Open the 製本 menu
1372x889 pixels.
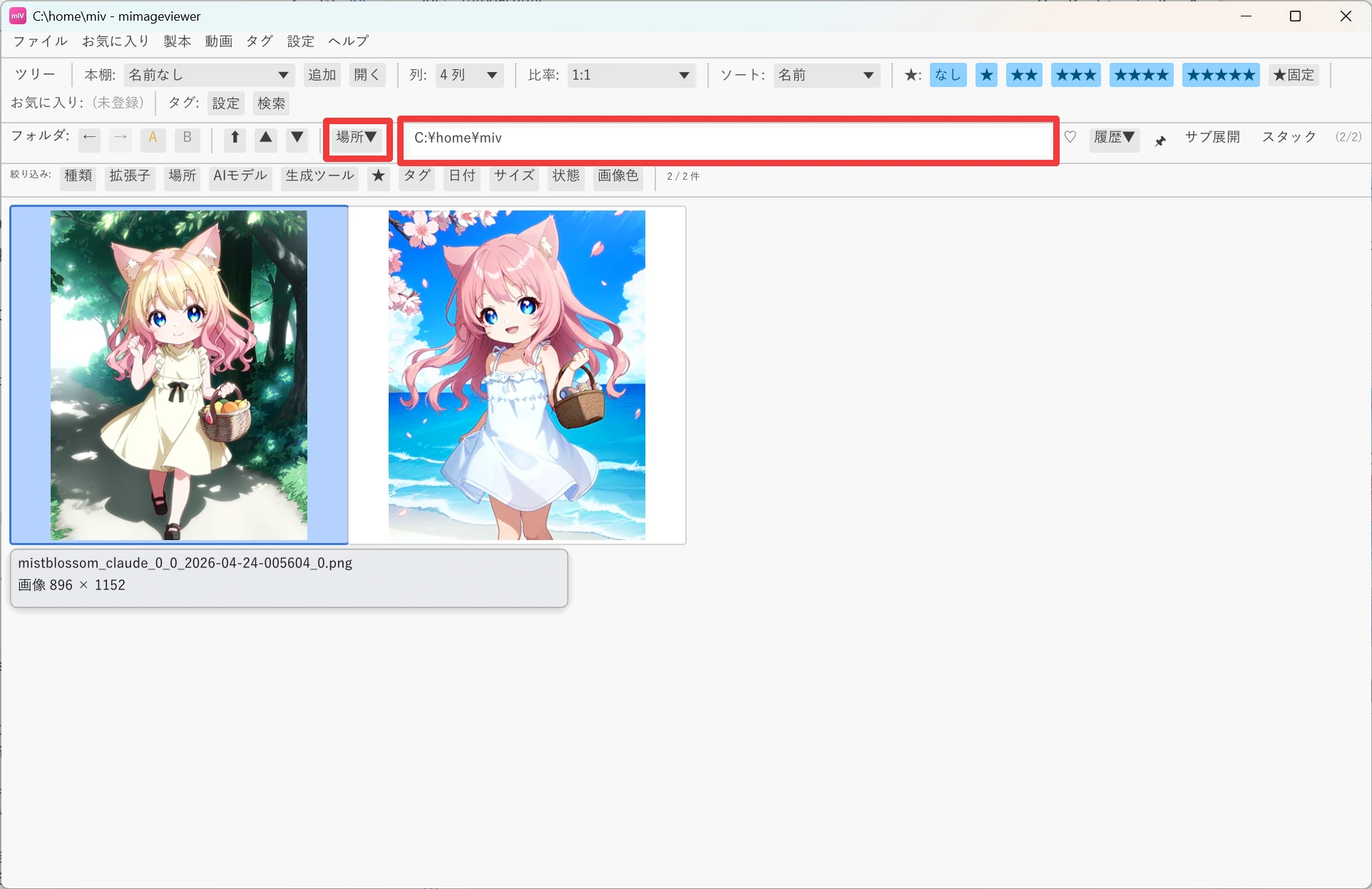tap(178, 41)
